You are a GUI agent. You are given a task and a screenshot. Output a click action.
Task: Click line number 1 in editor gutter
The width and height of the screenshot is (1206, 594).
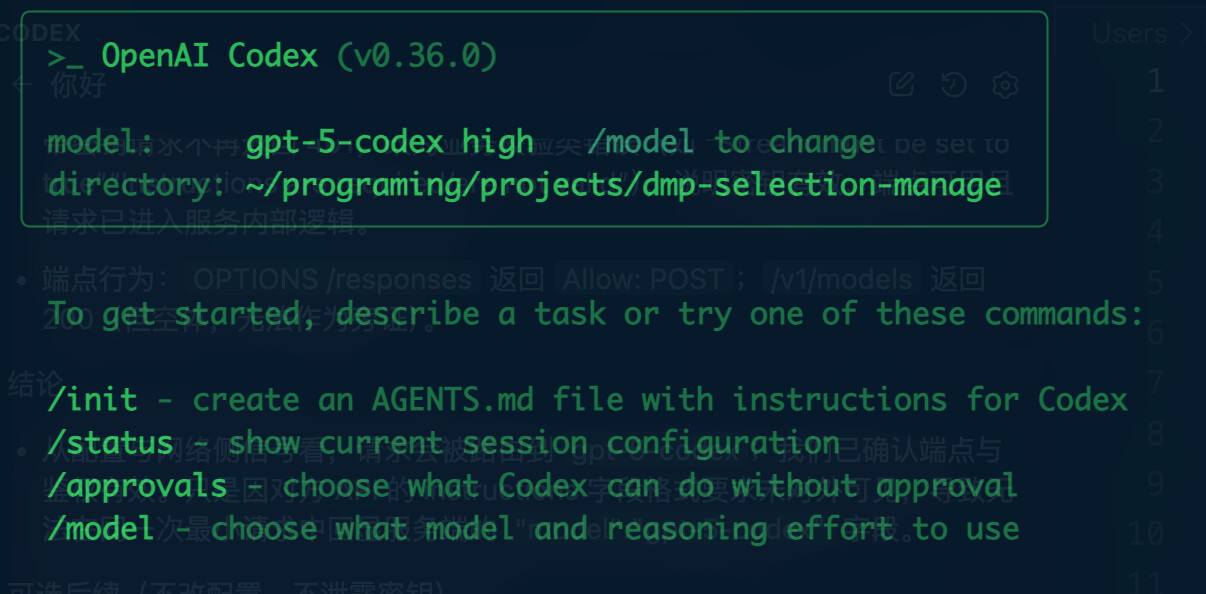(x=1156, y=80)
